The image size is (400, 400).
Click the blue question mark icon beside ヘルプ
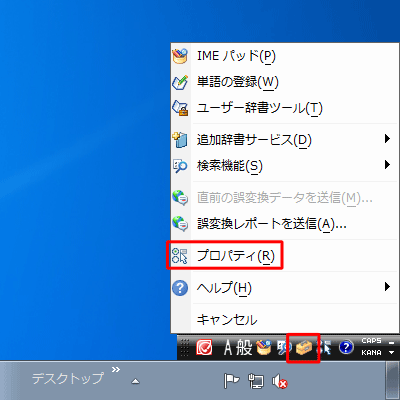click(x=180, y=288)
